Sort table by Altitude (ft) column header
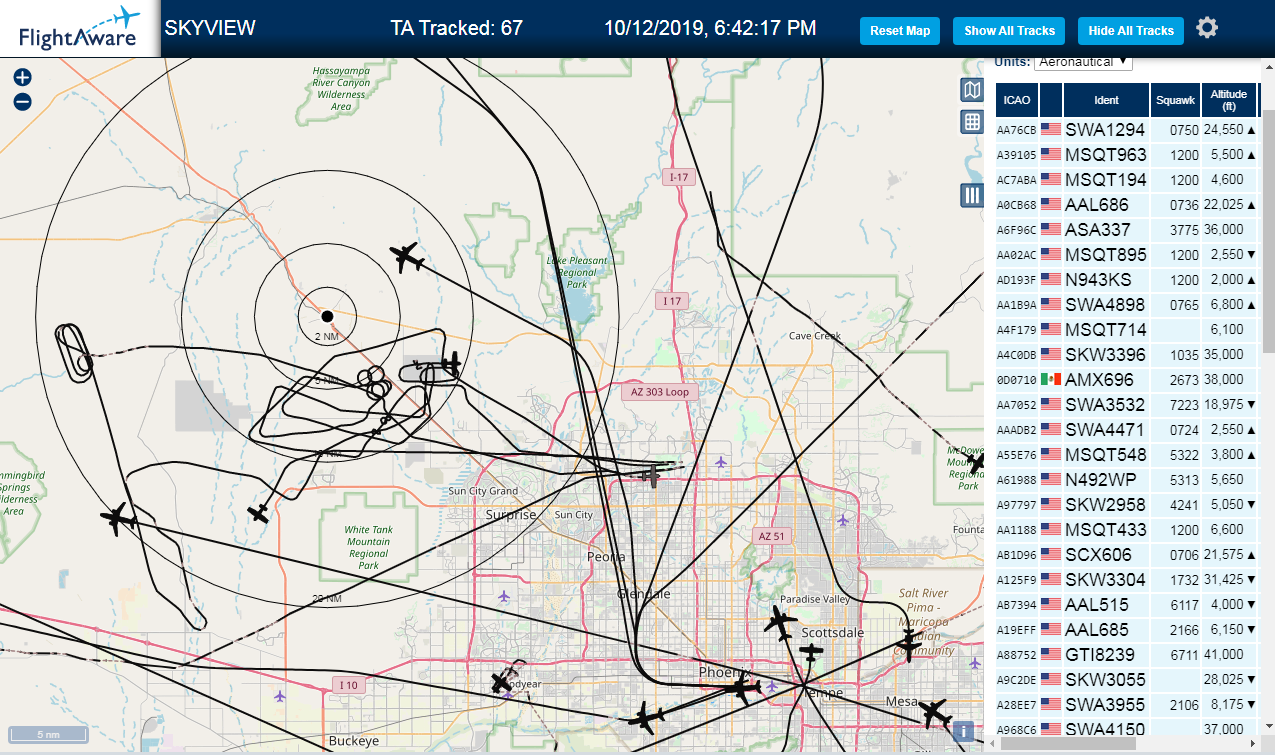The height and width of the screenshot is (755, 1275). [x=1229, y=100]
